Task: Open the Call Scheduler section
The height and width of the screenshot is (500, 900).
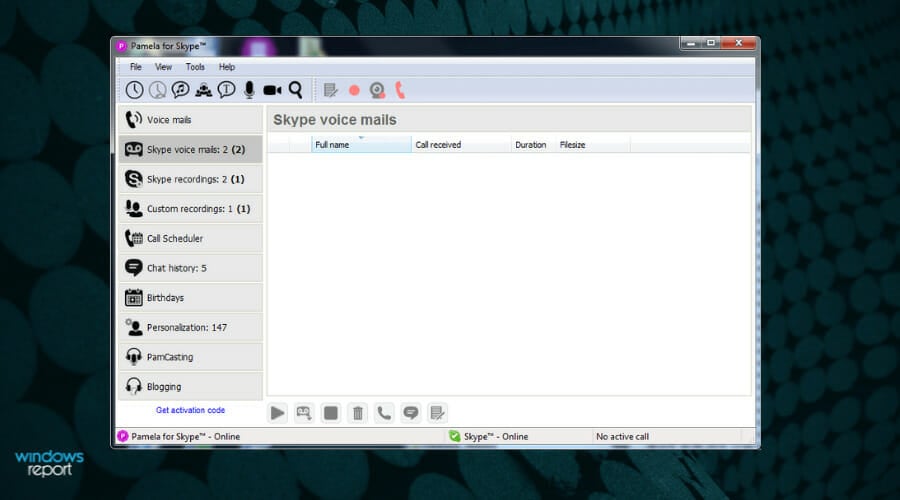Action: click(191, 238)
